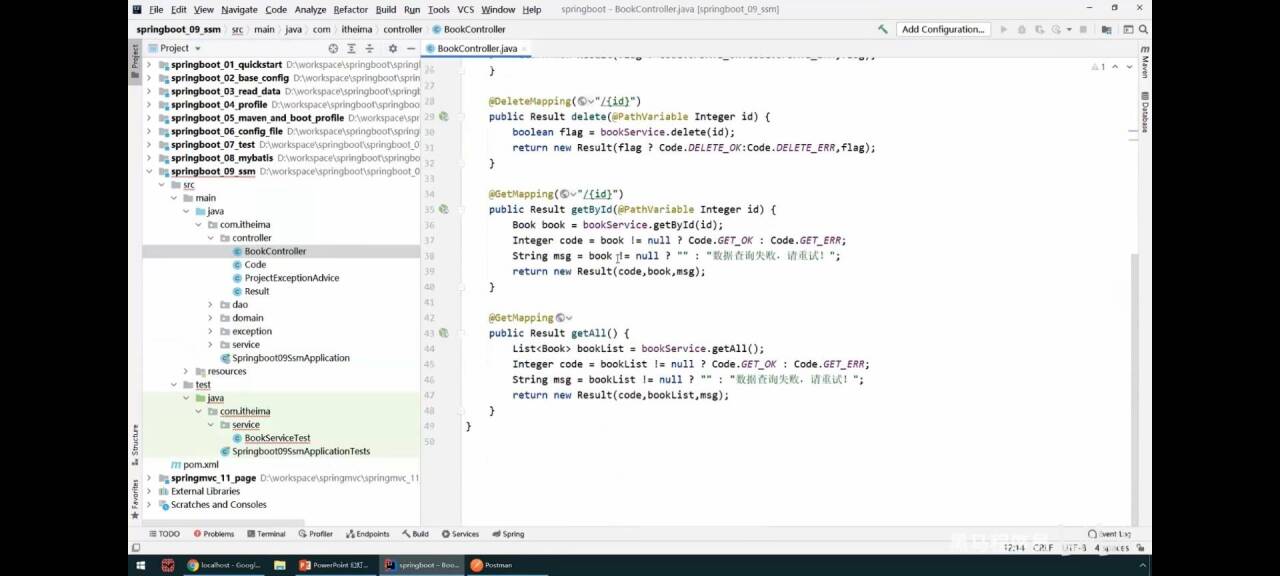
Task: Expand the dao package node
Action: 210,305
